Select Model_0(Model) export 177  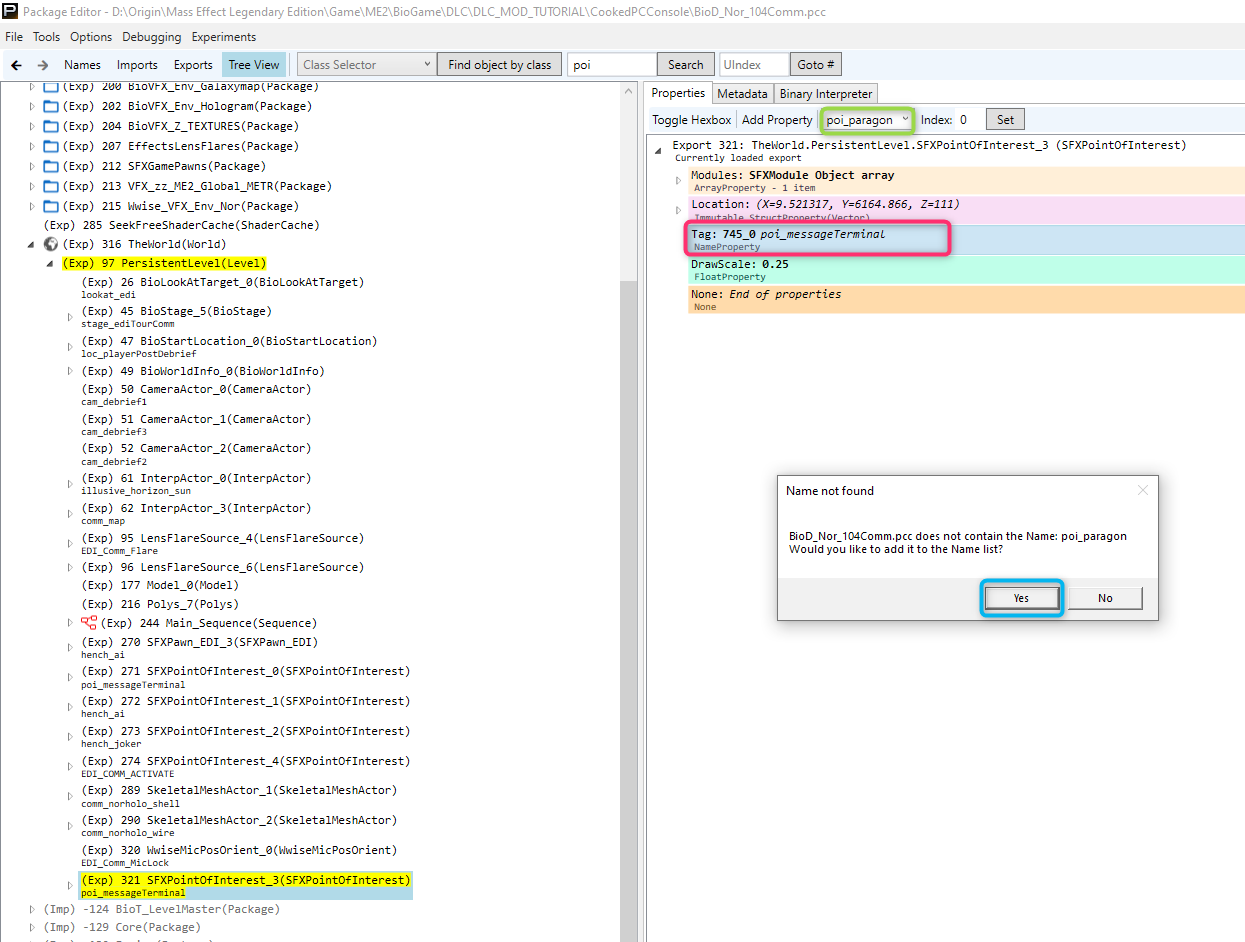160,585
